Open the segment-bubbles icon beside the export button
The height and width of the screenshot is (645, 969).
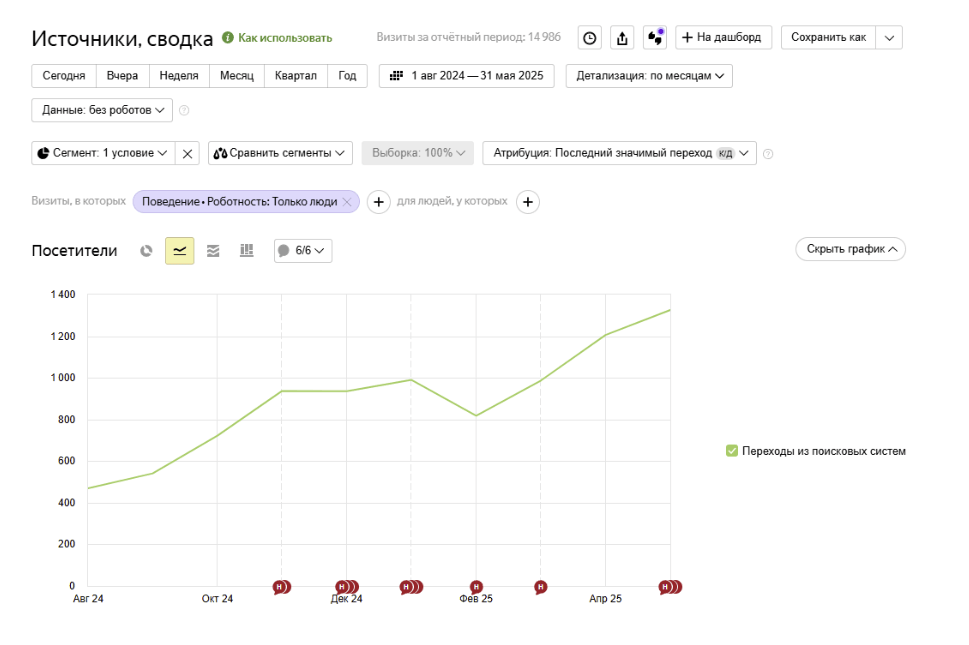(x=655, y=38)
